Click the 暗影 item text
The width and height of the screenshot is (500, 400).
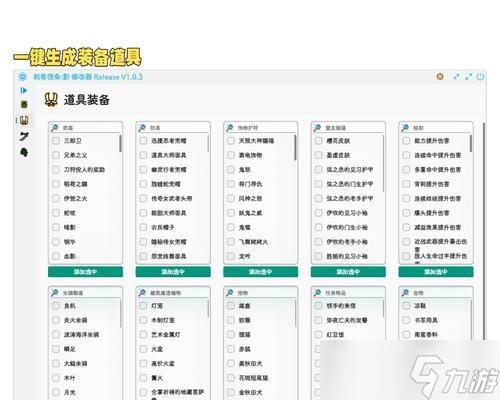click(x=70, y=227)
